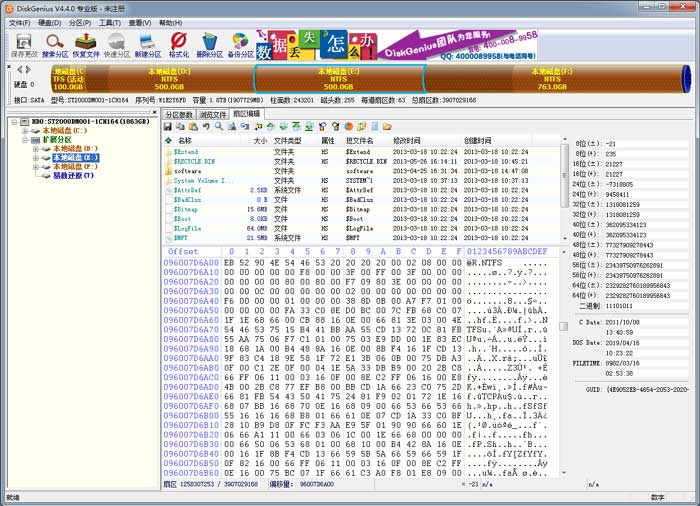700x506 pixels.
Task: Click the find magnifier in sector editor toolbar
Action: coord(219,127)
